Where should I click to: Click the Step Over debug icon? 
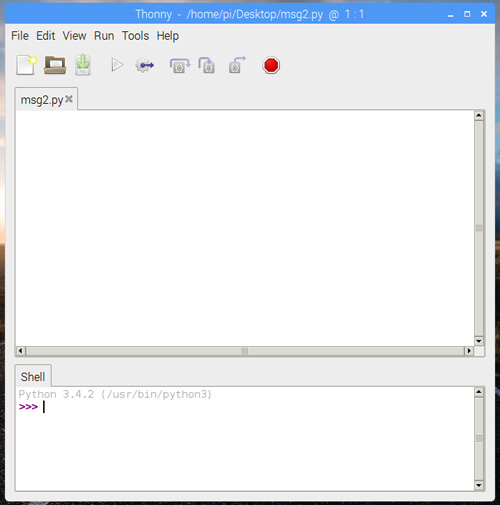coord(180,65)
